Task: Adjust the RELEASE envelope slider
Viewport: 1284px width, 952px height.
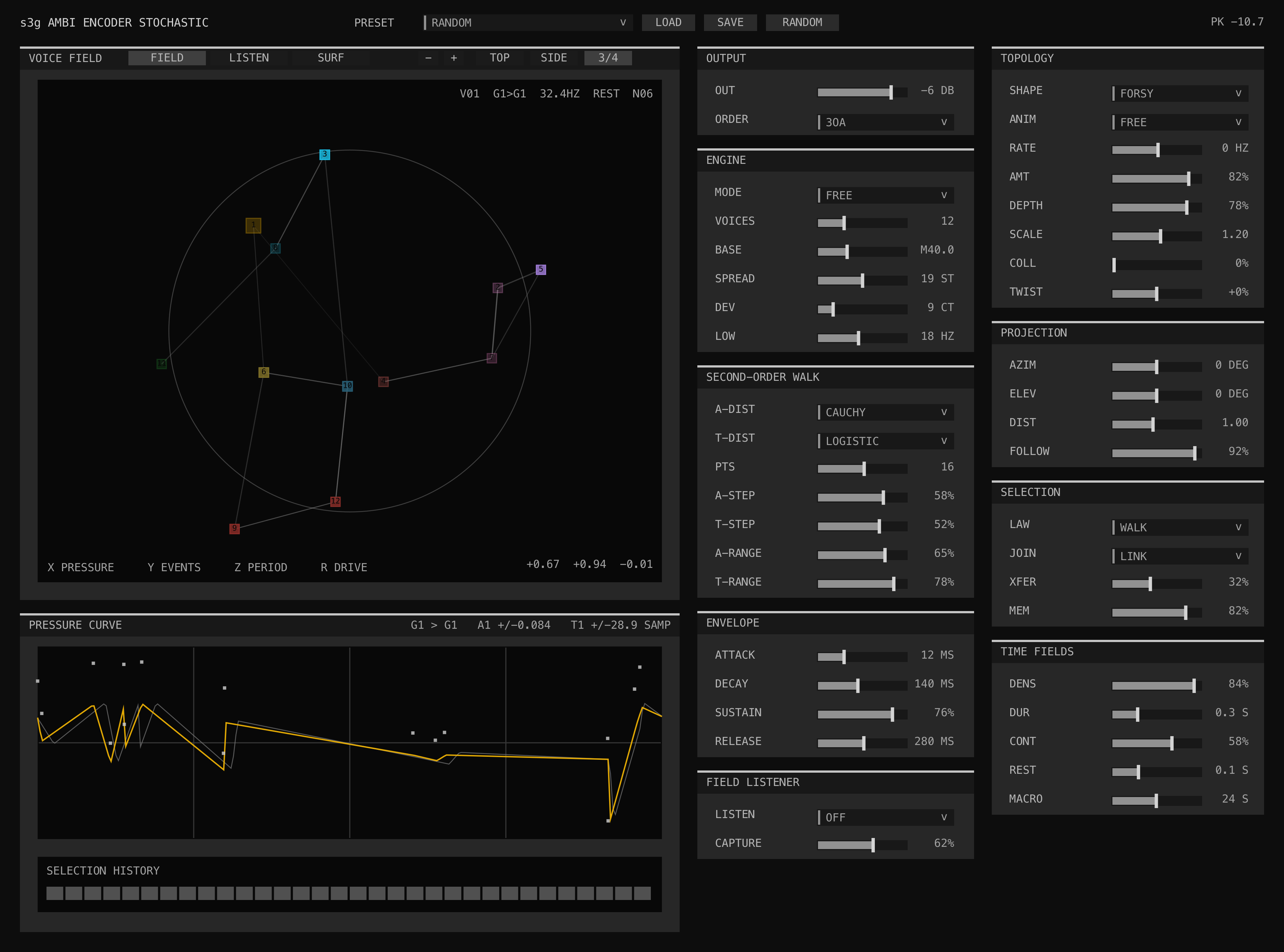Action: click(x=863, y=744)
